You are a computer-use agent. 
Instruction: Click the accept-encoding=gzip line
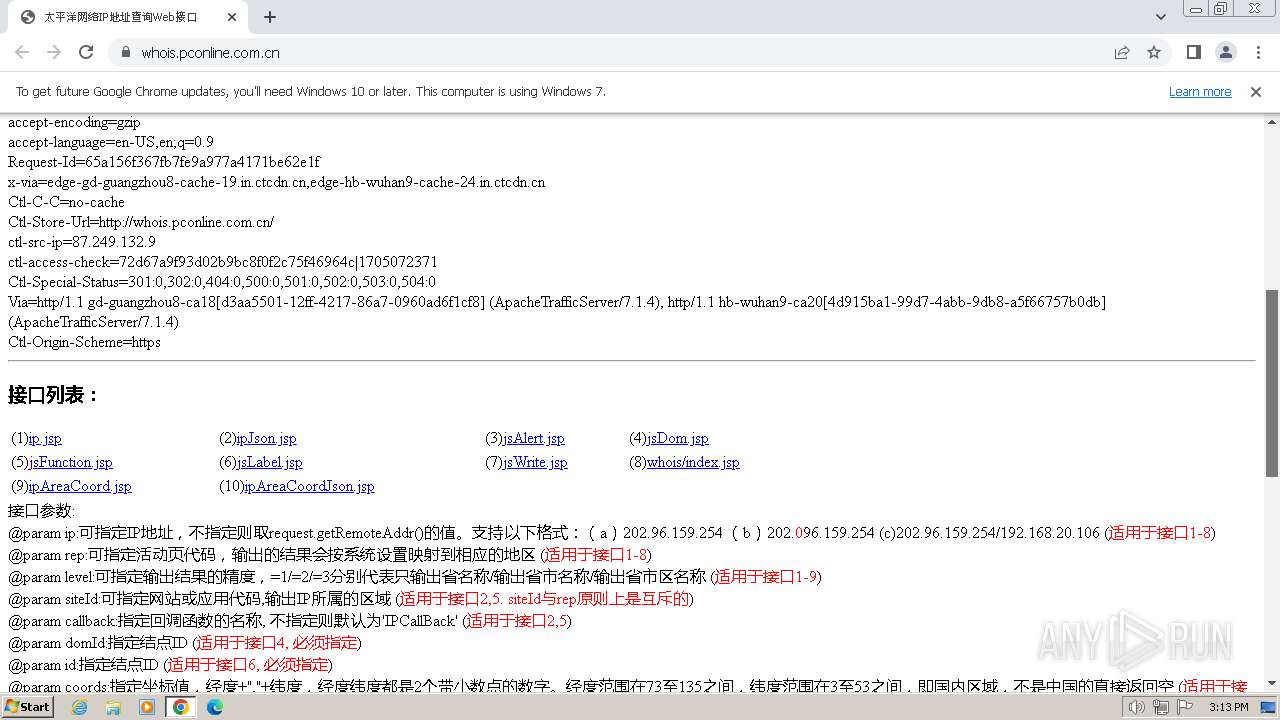click(74, 122)
